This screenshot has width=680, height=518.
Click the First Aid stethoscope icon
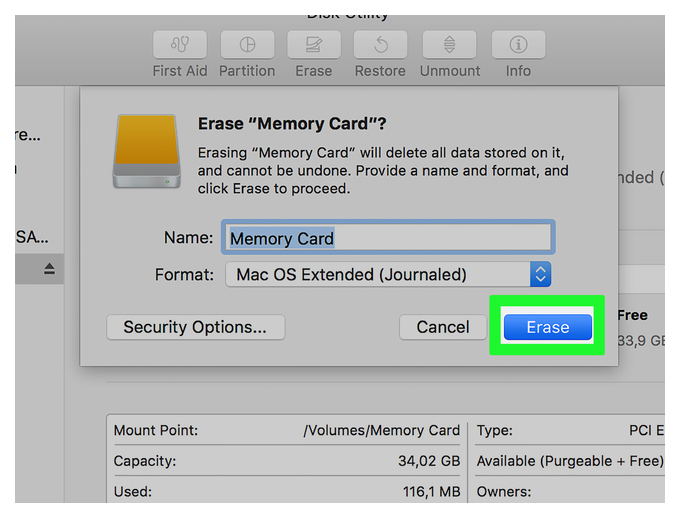click(x=180, y=44)
